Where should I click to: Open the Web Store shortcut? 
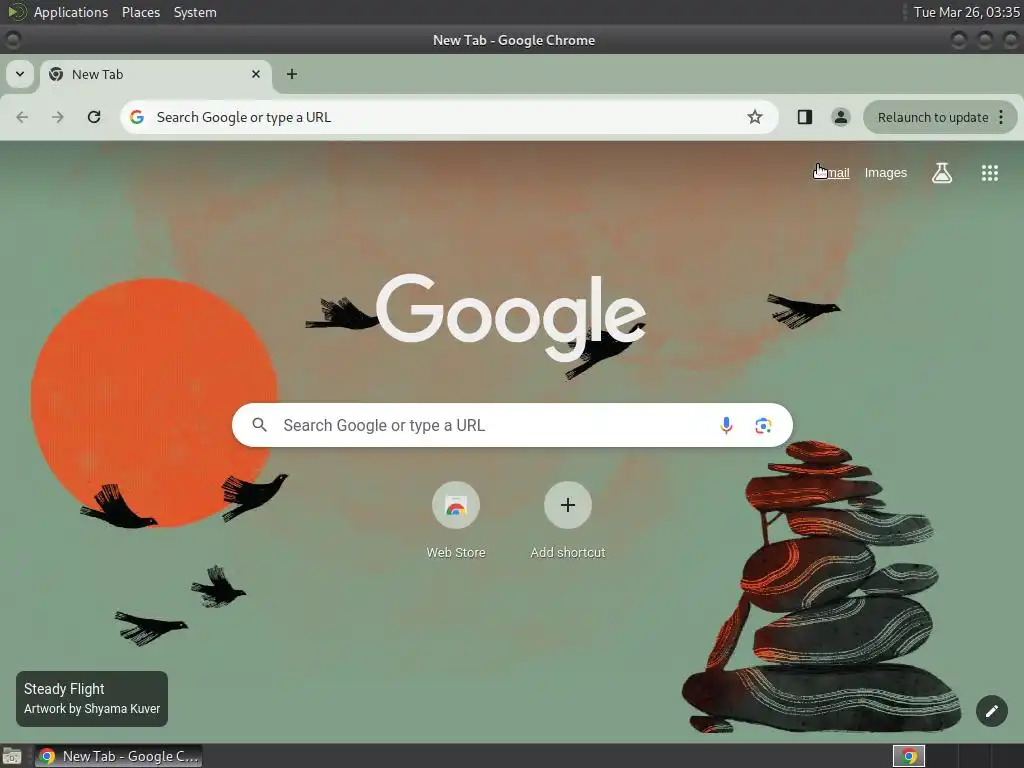pos(456,505)
